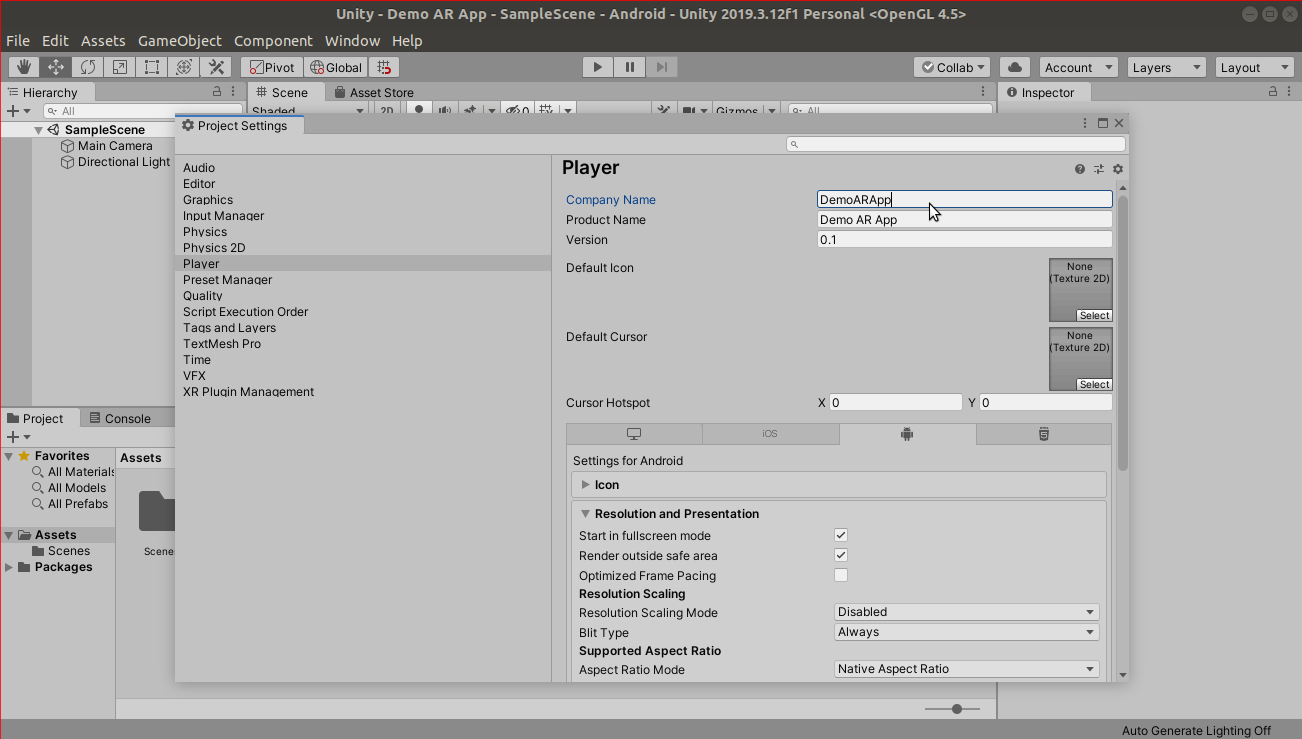
Task: Adjust the asset icon size slider
Action: 952,709
